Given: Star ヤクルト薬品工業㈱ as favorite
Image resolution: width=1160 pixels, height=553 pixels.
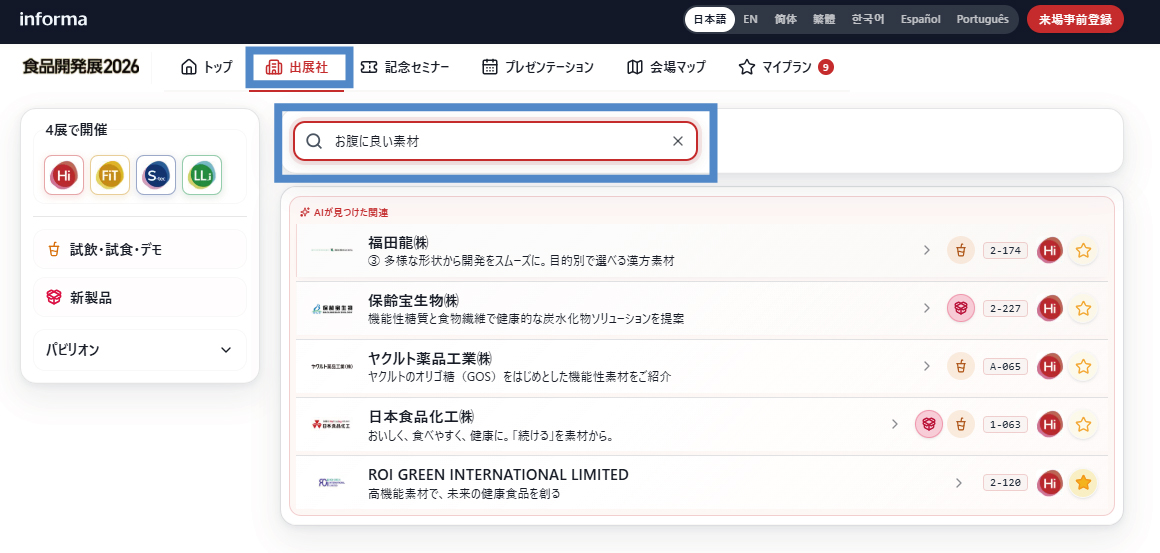Looking at the screenshot, I should [1083, 366].
